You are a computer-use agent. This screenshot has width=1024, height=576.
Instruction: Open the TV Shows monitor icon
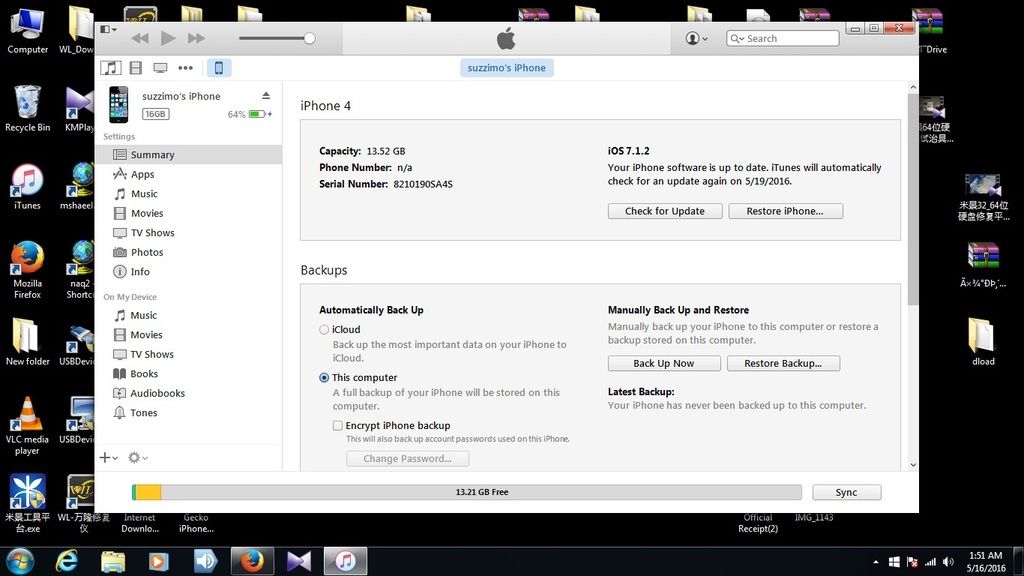160,68
